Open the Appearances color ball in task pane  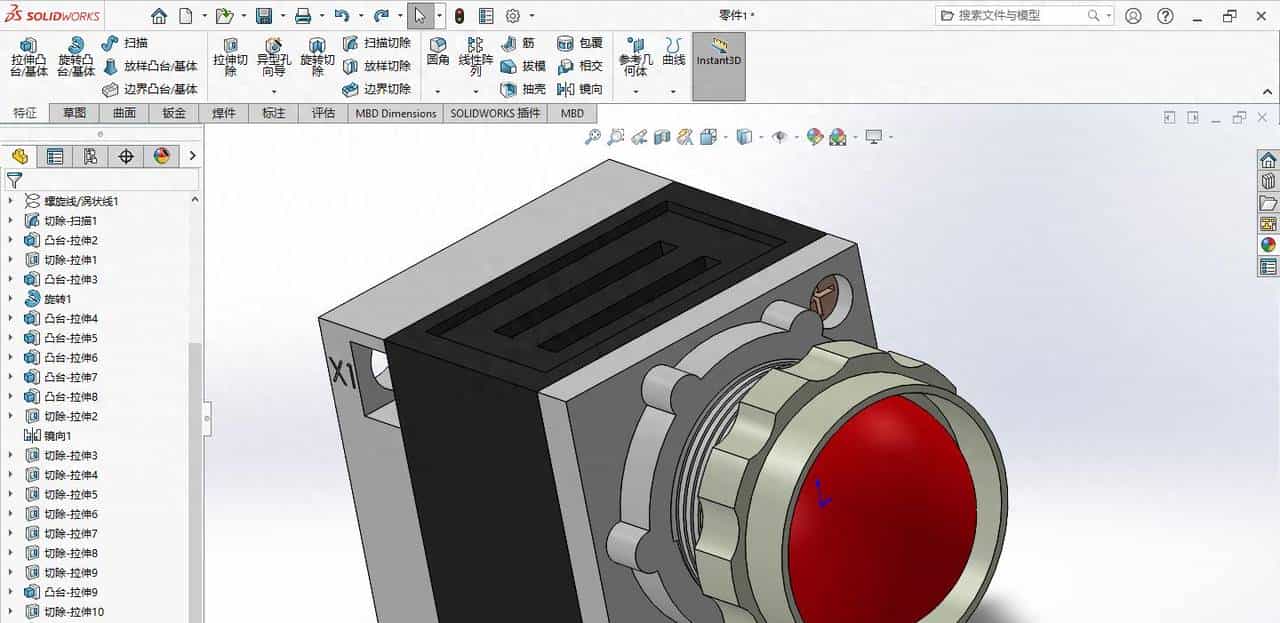(x=1268, y=245)
